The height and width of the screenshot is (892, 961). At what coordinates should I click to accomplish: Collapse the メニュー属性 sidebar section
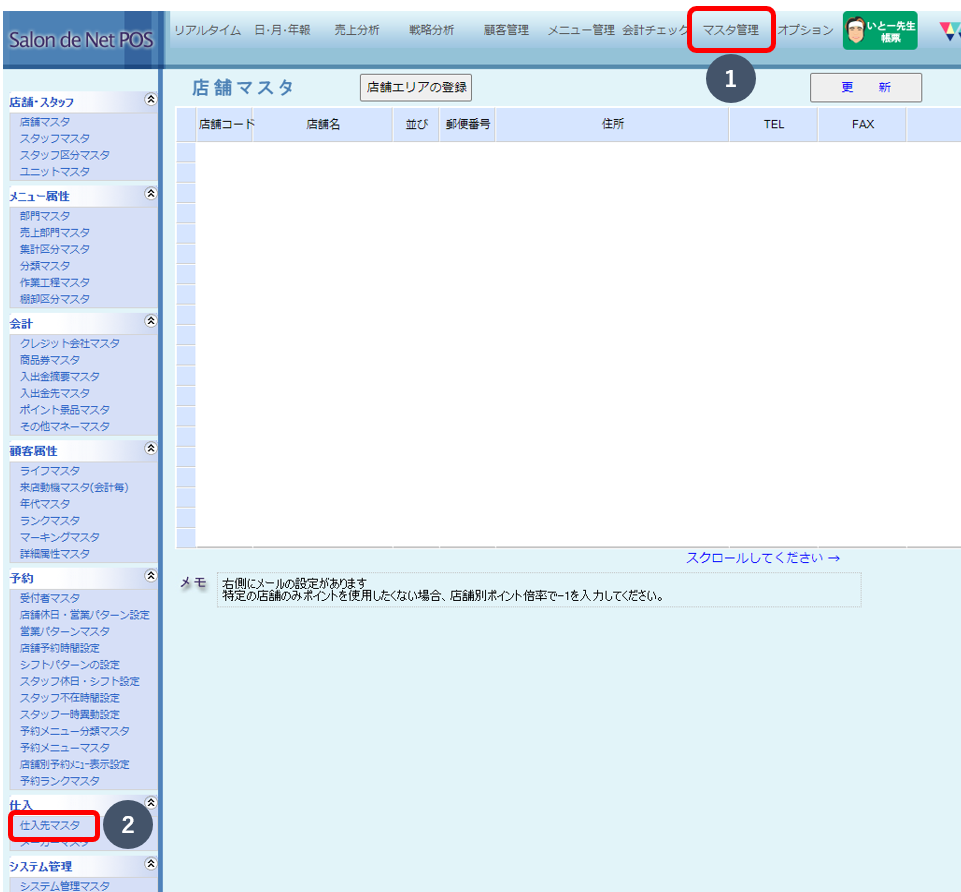(x=151, y=194)
